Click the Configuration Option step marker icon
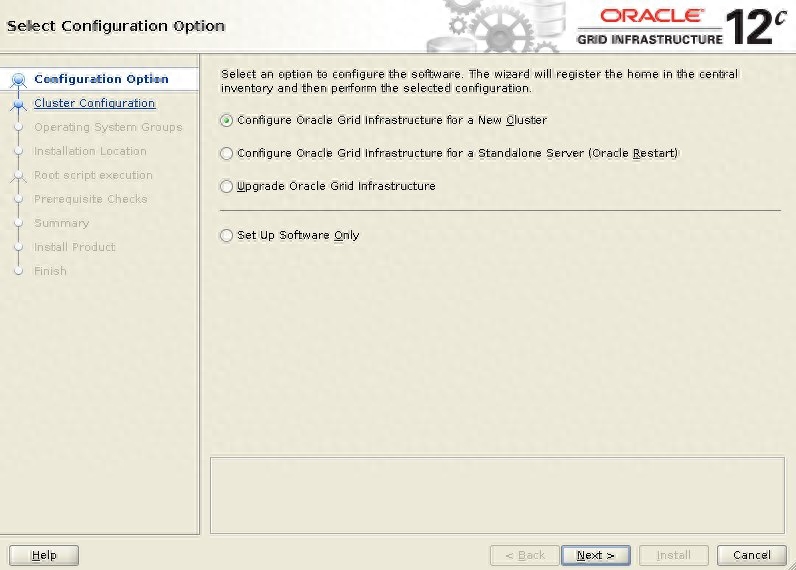Image resolution: width=796 pixels, height=570 pixels. [18, 80]
